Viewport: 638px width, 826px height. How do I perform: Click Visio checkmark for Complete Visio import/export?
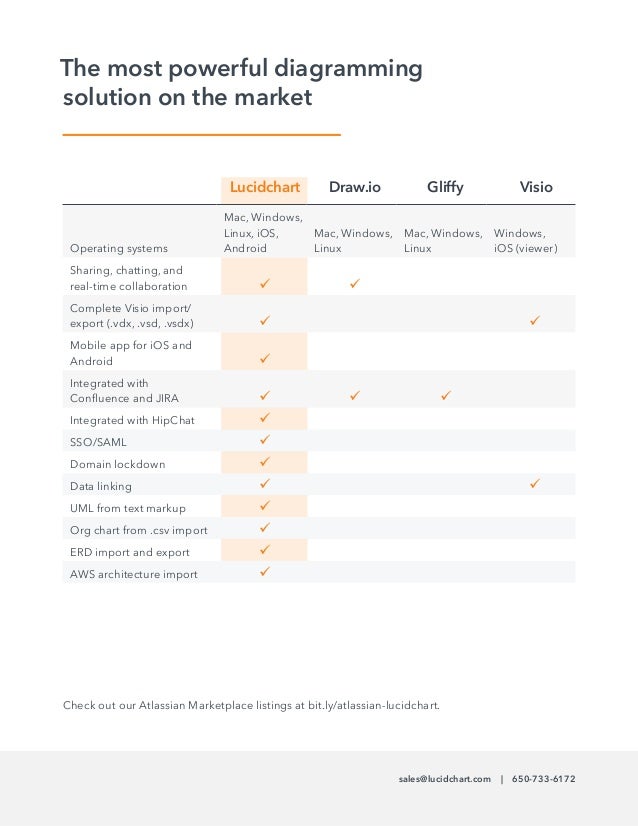click(x=535, y=321)
